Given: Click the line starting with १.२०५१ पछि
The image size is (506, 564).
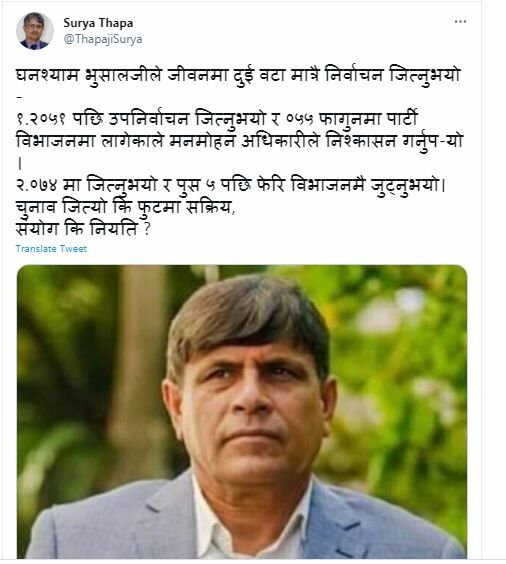Looking at the screenshot, I should 217,118.
